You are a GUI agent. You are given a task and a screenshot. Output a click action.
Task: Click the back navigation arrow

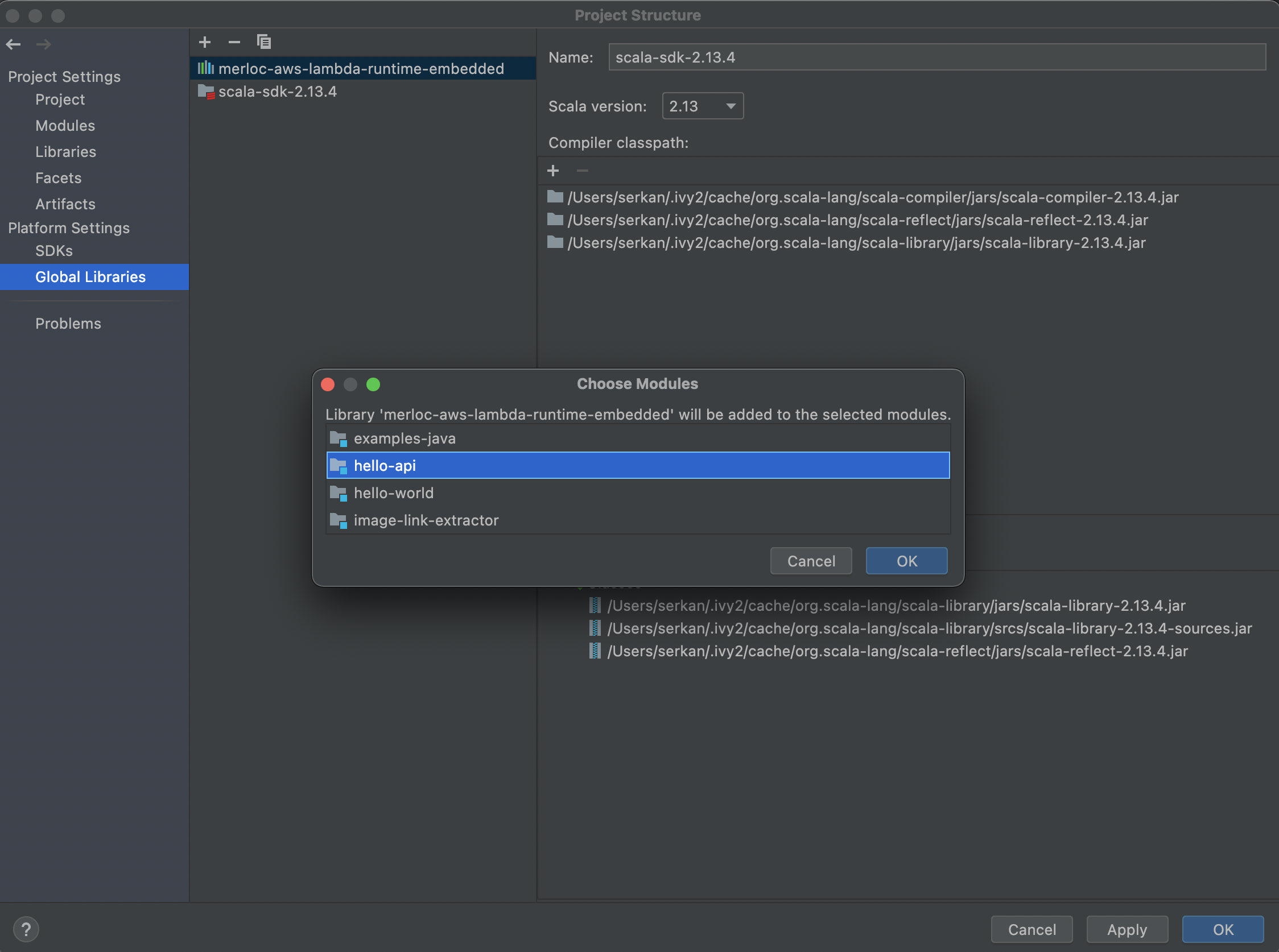(14, 44)
